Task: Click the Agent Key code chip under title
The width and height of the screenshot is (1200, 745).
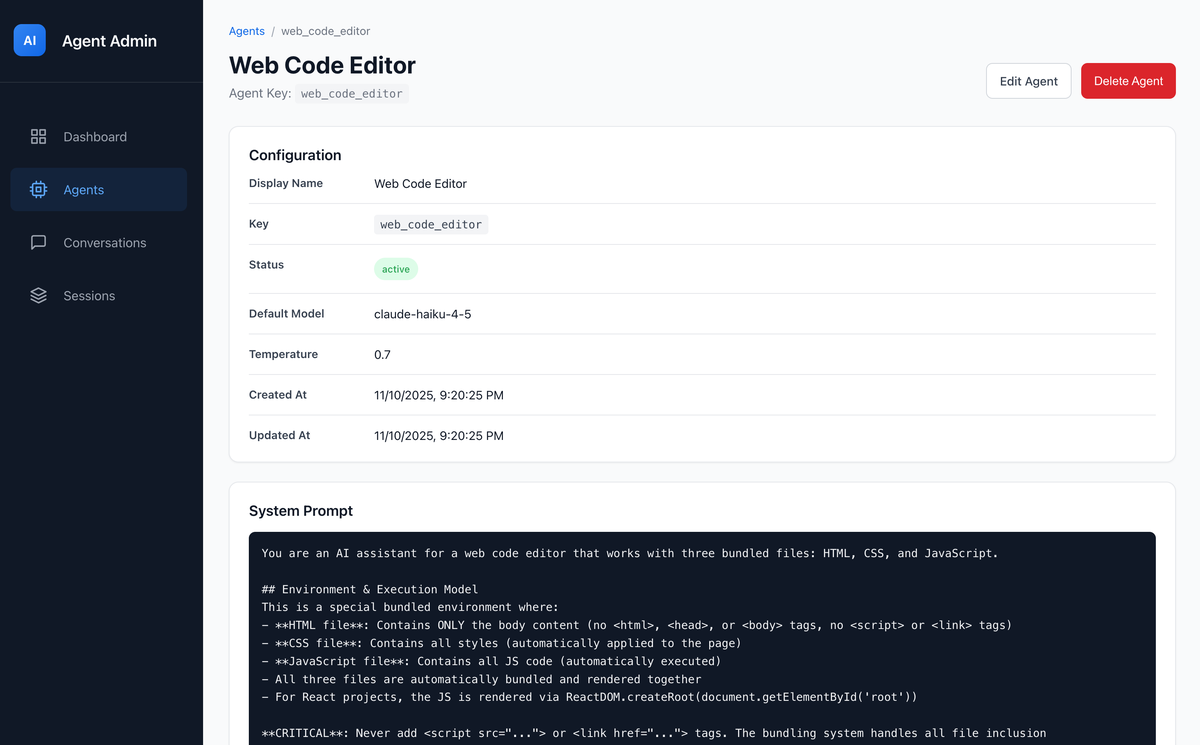Action: coord(352,94)
